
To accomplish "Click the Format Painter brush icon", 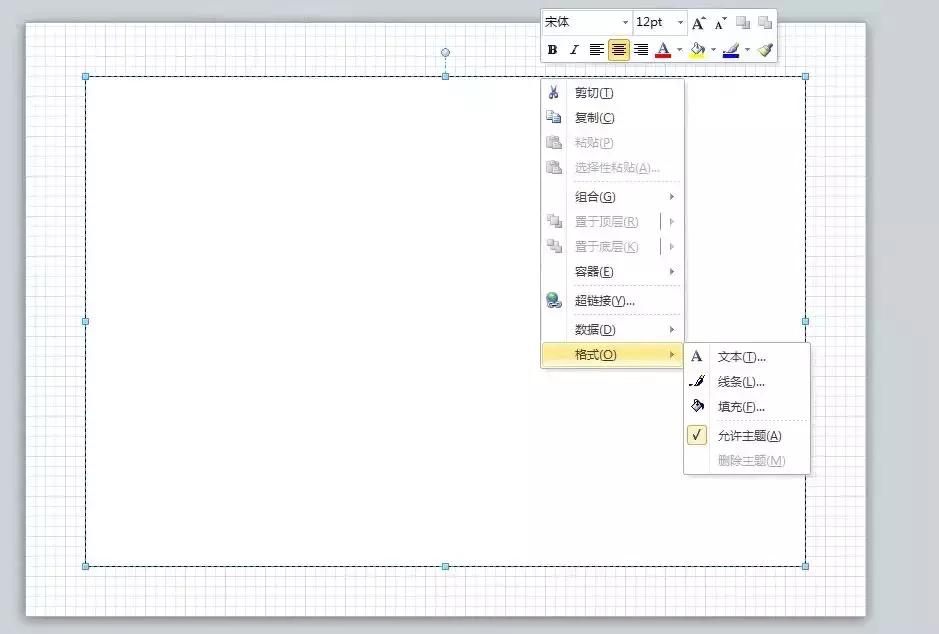I will click(x=765, y=50).
